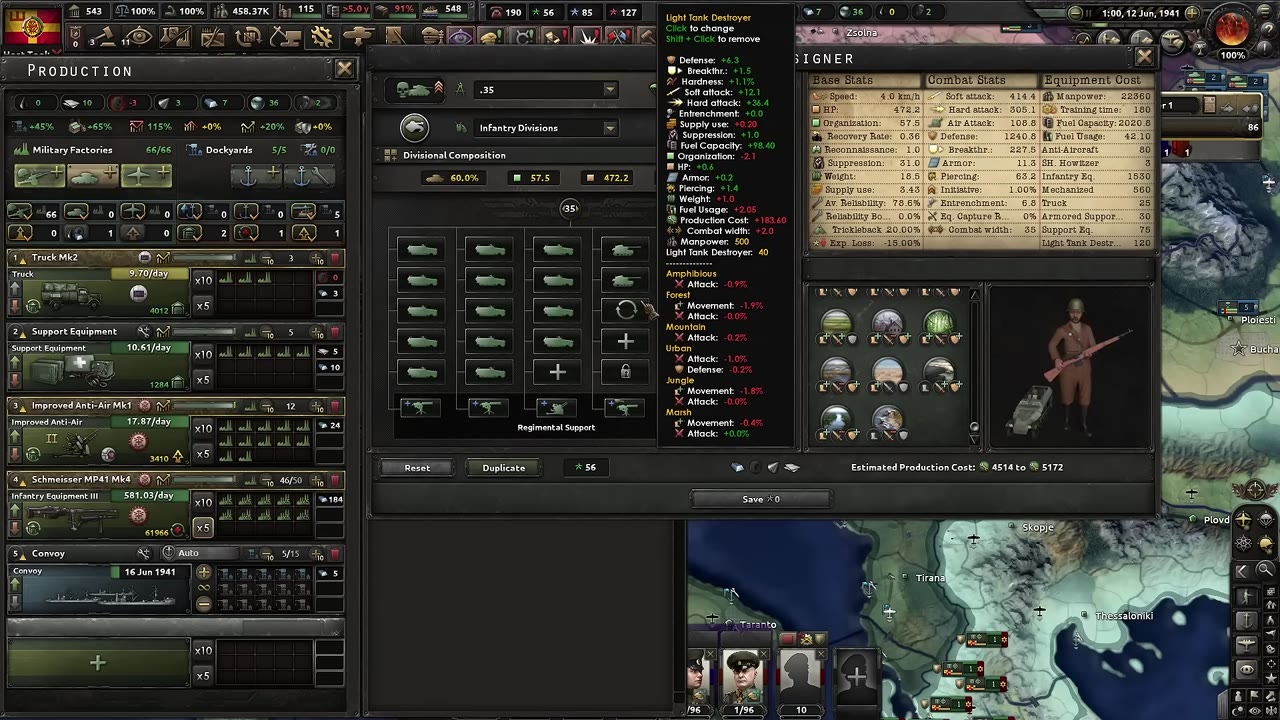
Task: Click x10 on the Truck Mk2 line
Action: click(x=203, y=281)
